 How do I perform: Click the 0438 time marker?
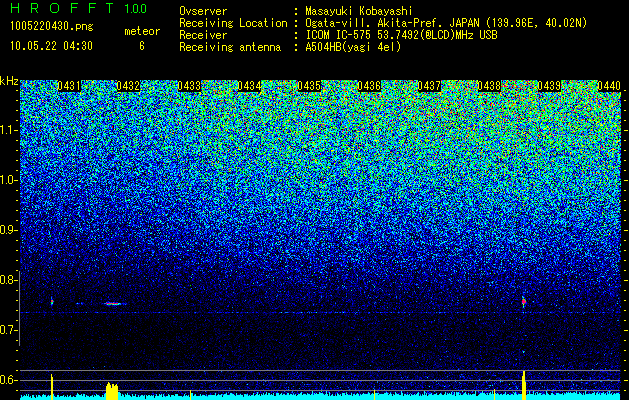click(489, 86)
